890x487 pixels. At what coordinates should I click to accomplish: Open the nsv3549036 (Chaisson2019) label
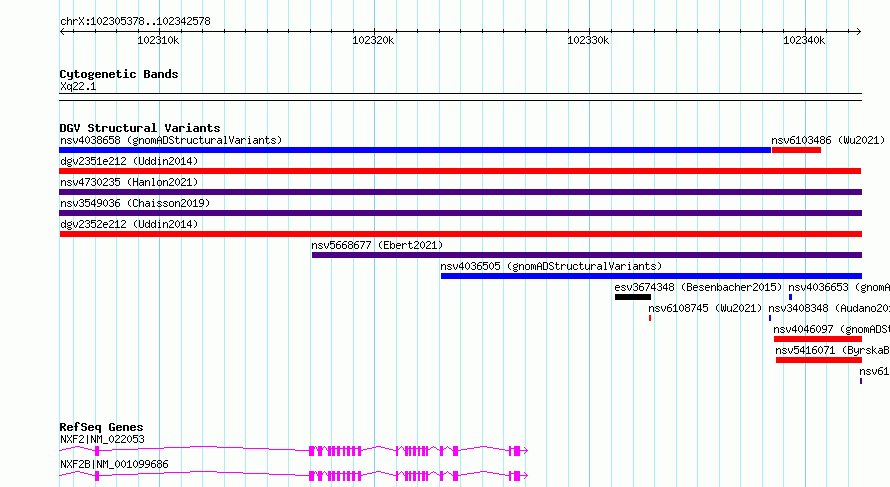[x=135, y=203]
